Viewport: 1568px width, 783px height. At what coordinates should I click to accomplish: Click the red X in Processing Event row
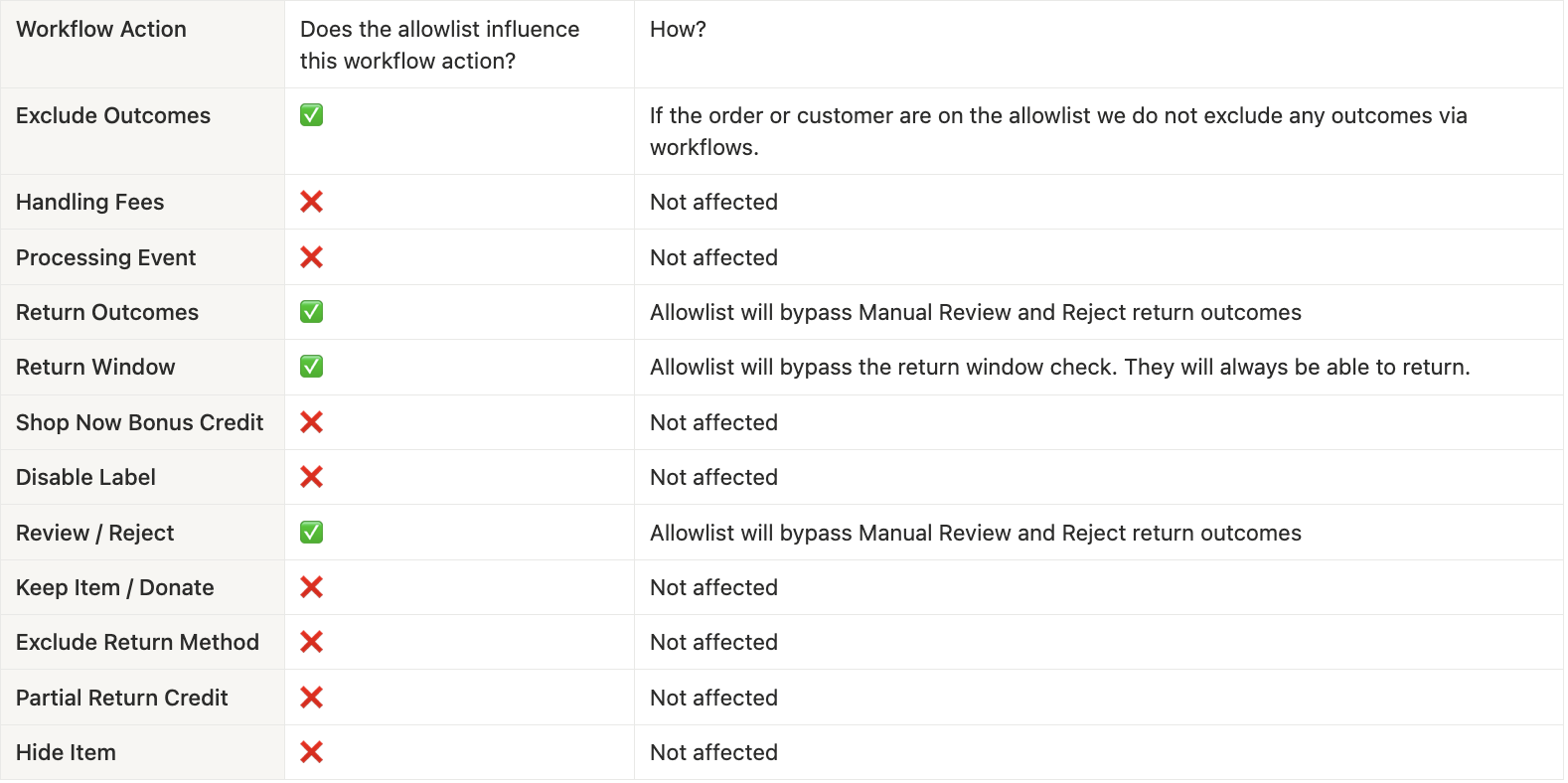pyautogui.click(x=311, y=257)
